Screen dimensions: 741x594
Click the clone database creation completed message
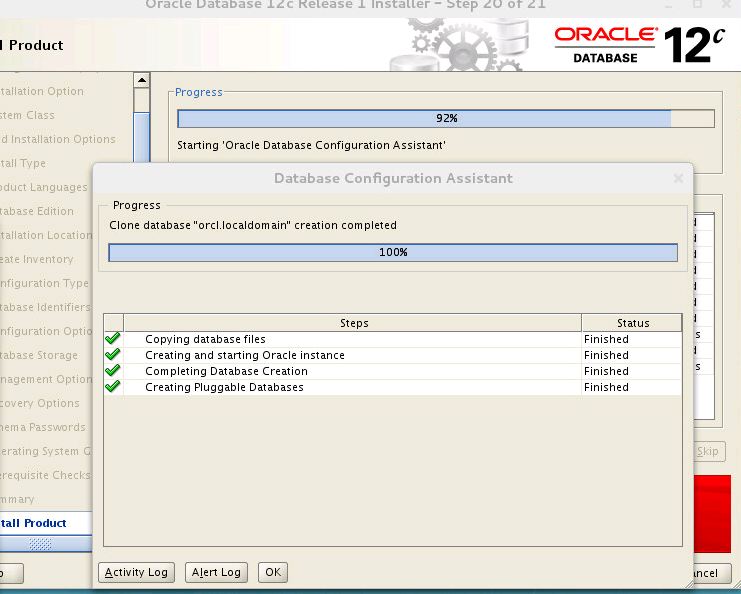253,225
